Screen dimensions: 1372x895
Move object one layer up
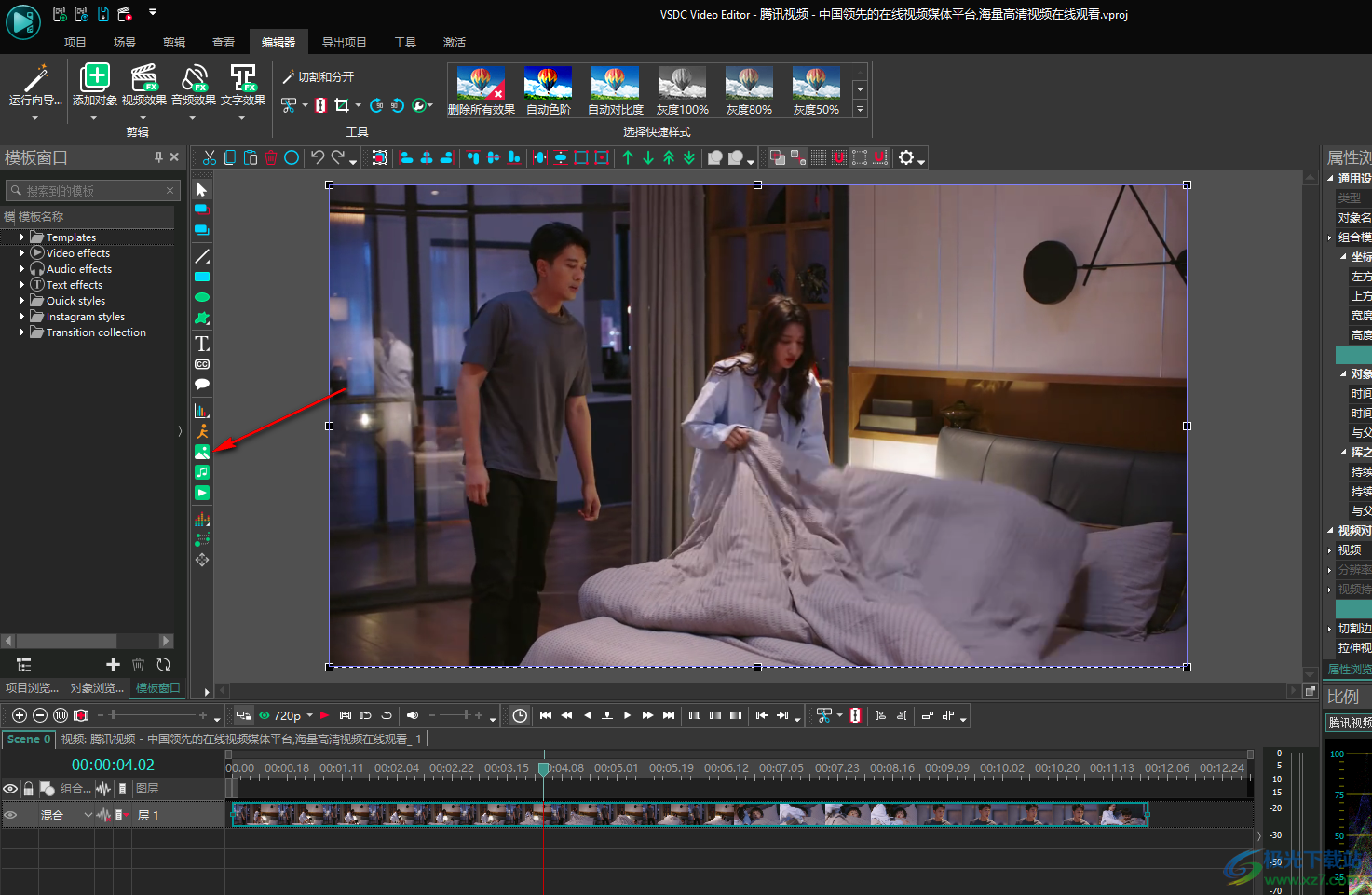click(628, 157)
